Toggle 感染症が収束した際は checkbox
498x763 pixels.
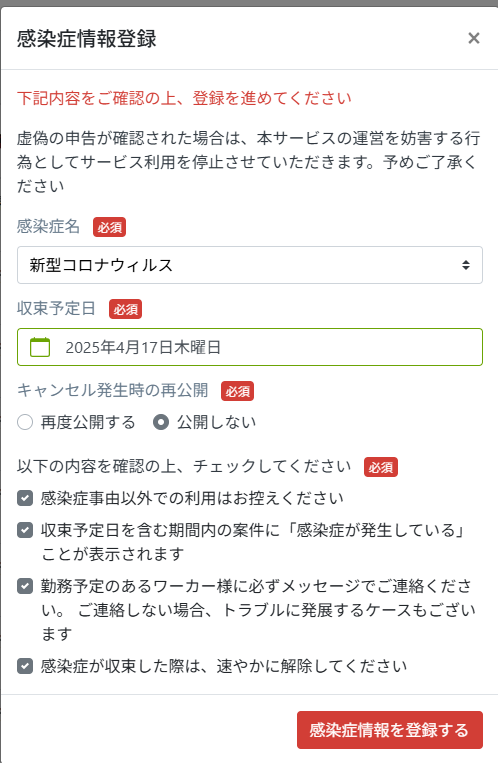click(x=25, y=666)
